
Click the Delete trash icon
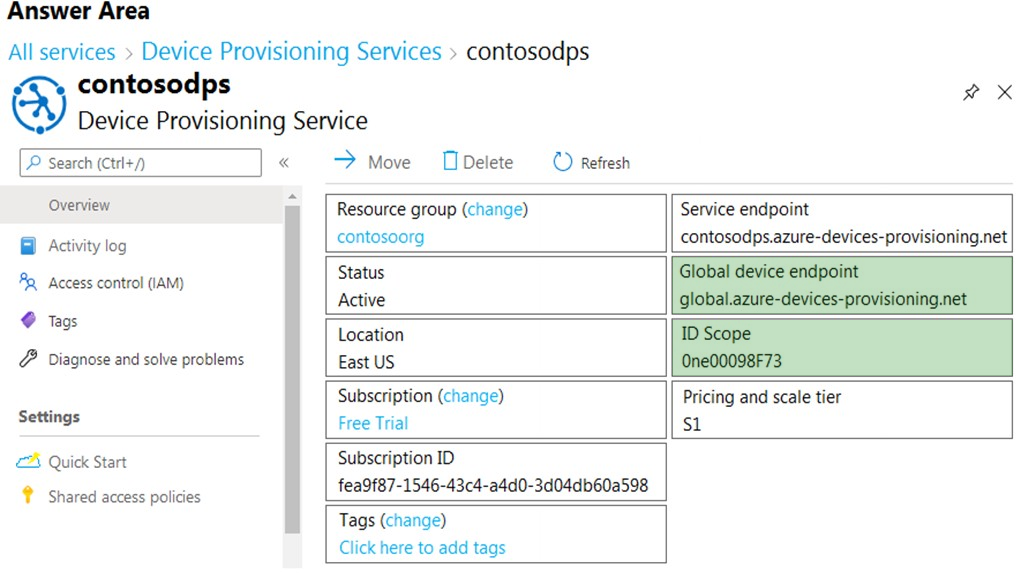(450, 161)
